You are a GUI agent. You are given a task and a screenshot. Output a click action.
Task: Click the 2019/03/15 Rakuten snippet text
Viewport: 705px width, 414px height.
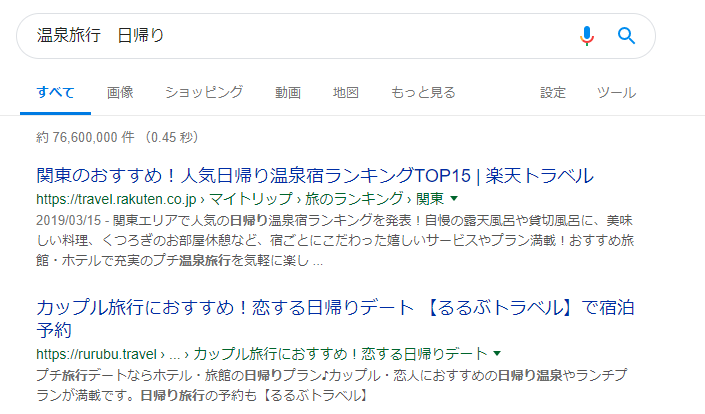point(335,240)
